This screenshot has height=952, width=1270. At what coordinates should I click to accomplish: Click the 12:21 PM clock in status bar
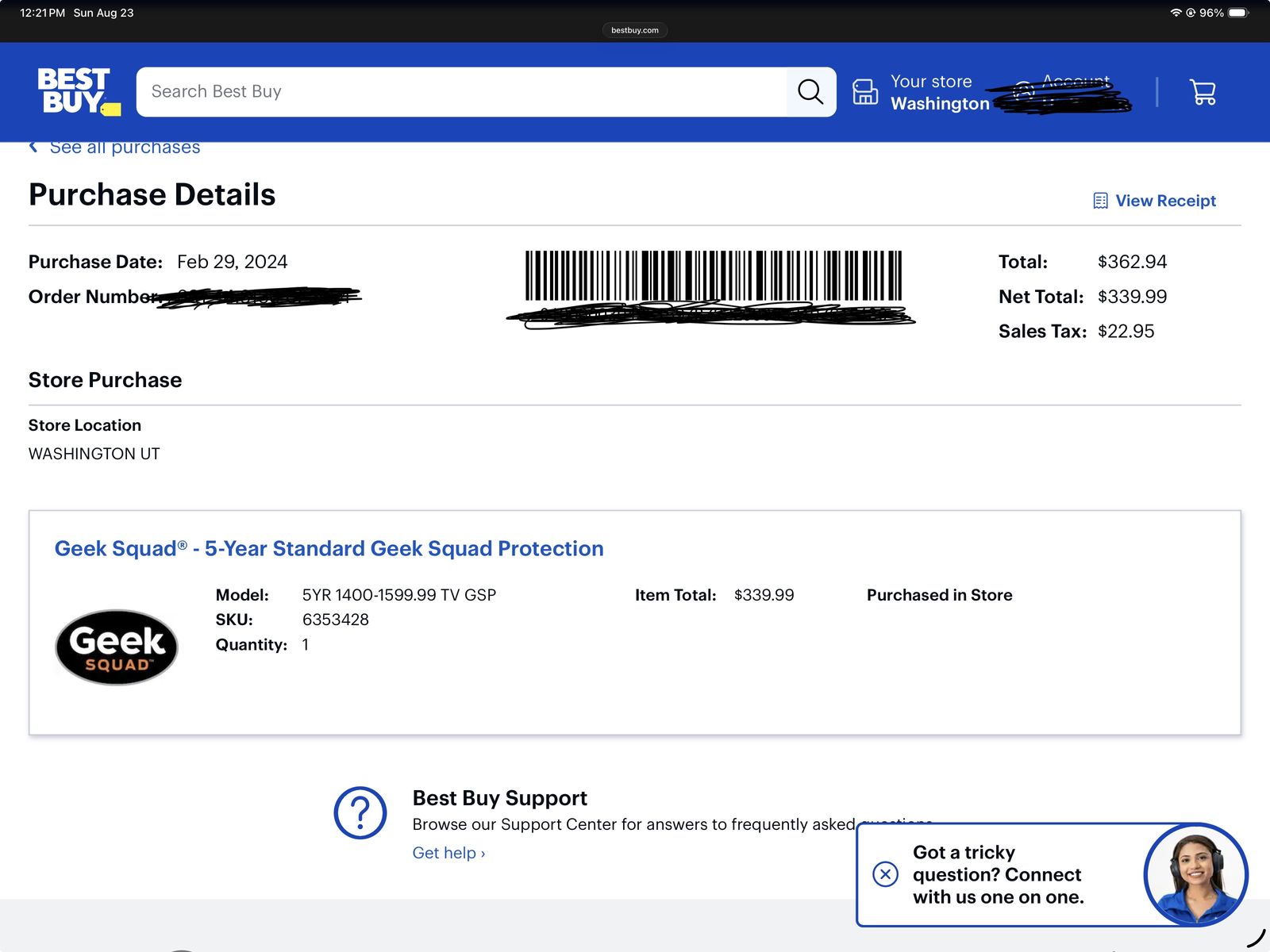point(42,13)
